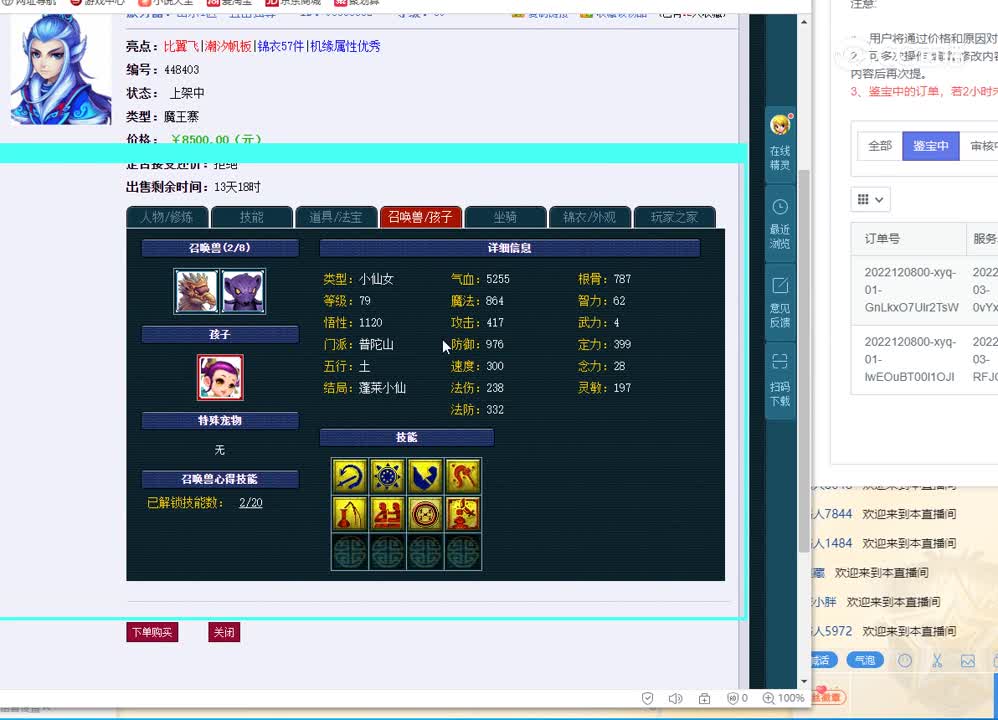Select the purple panther summoned beast portrait
998x720 pixels.
[243, 292]
